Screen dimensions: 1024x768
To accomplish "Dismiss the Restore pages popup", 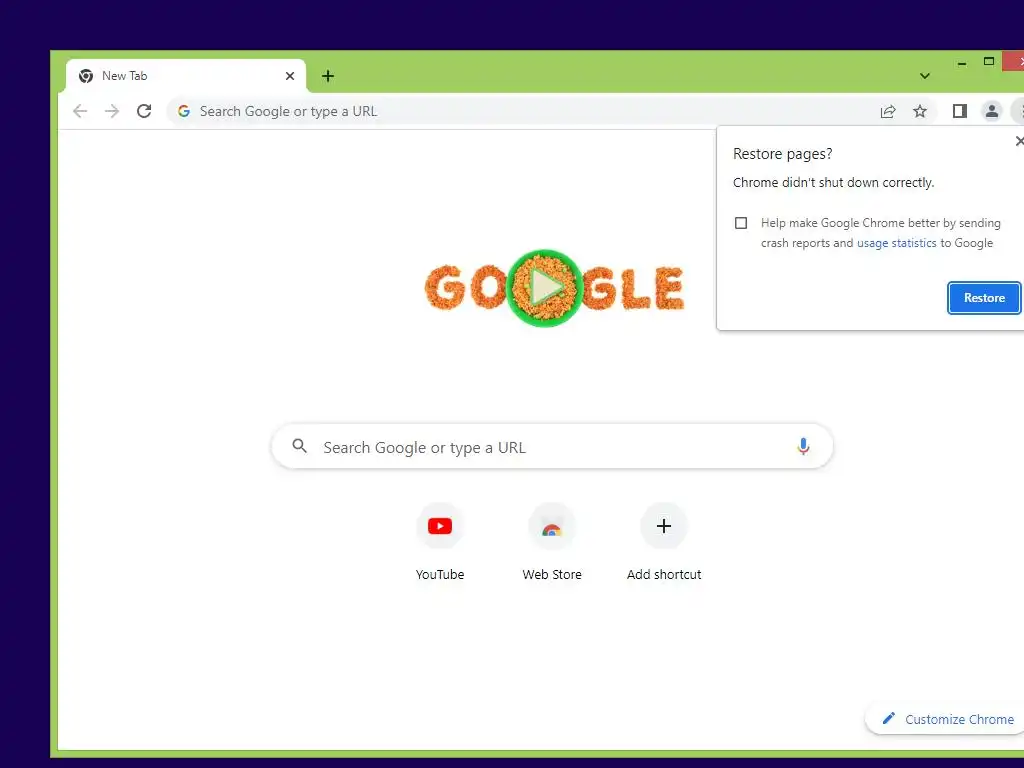I will coord(1019,141).
